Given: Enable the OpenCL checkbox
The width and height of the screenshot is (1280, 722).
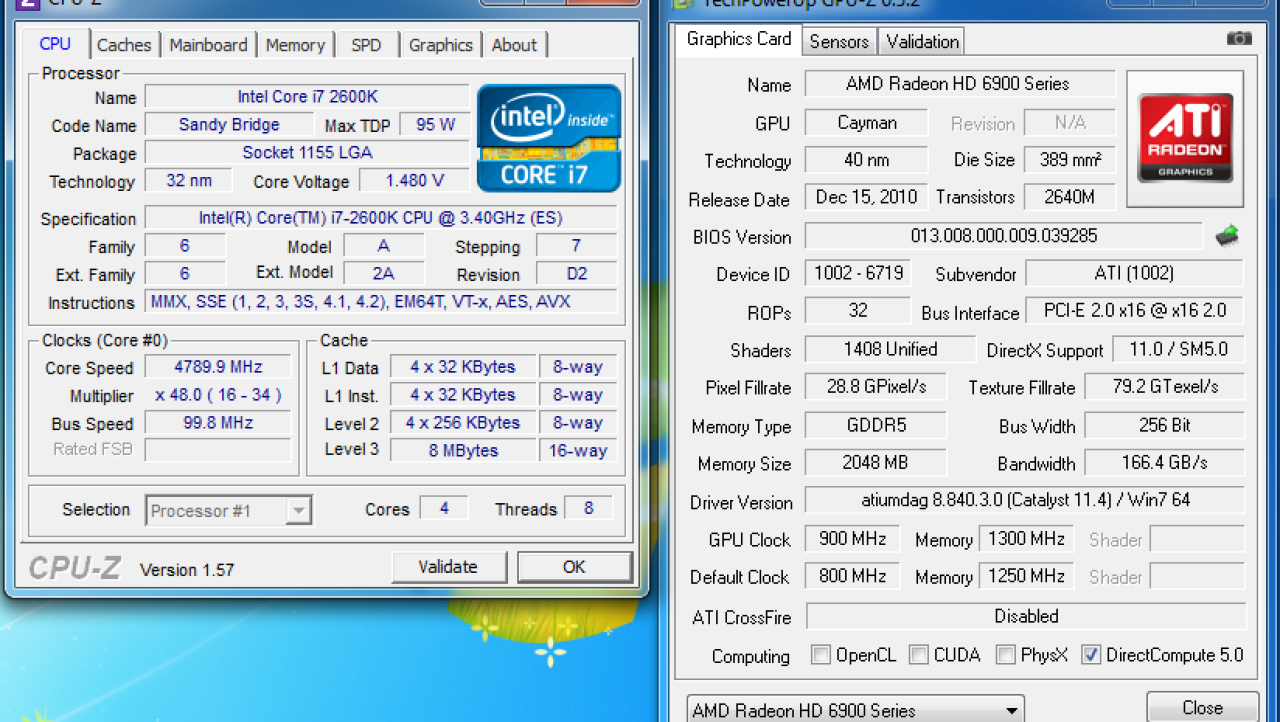Looking at the screenshot, I should pyautogui.click(x=821, y=655).
